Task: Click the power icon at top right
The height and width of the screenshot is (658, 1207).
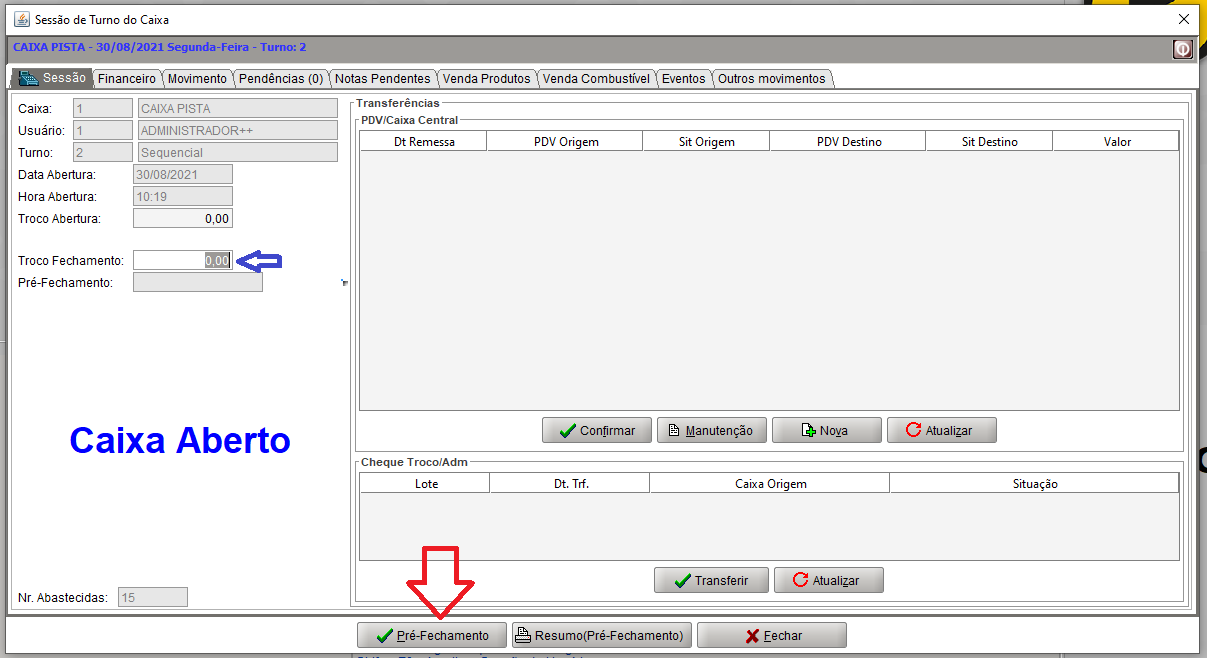Action: pyautogui.click(x=1183, y=49)
